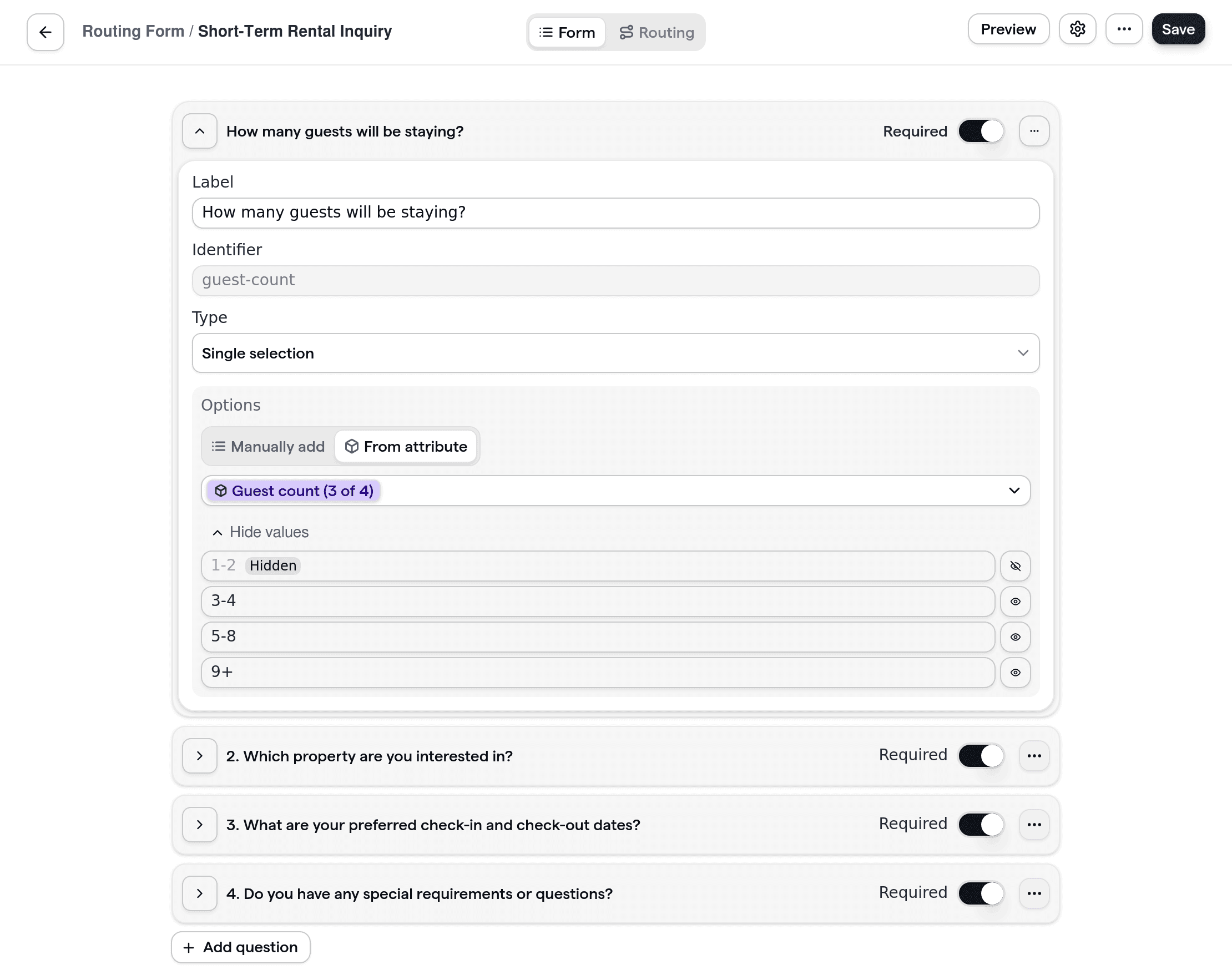The height and width of the screenshot is (980, 1232).
Task: Switch to the Routing tab
Action: pos(657,32)
